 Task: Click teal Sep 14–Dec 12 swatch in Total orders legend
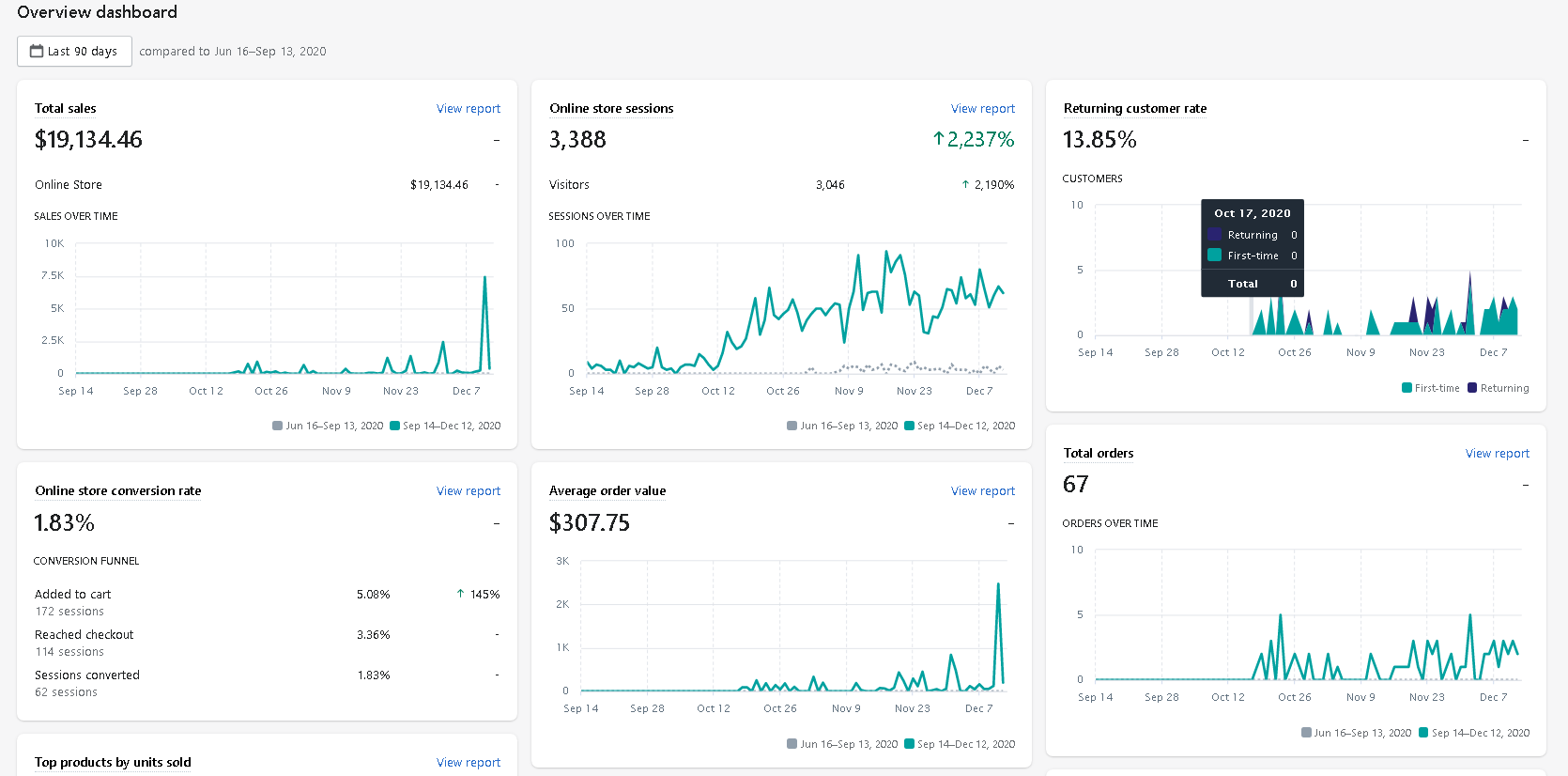[1423, 733]
